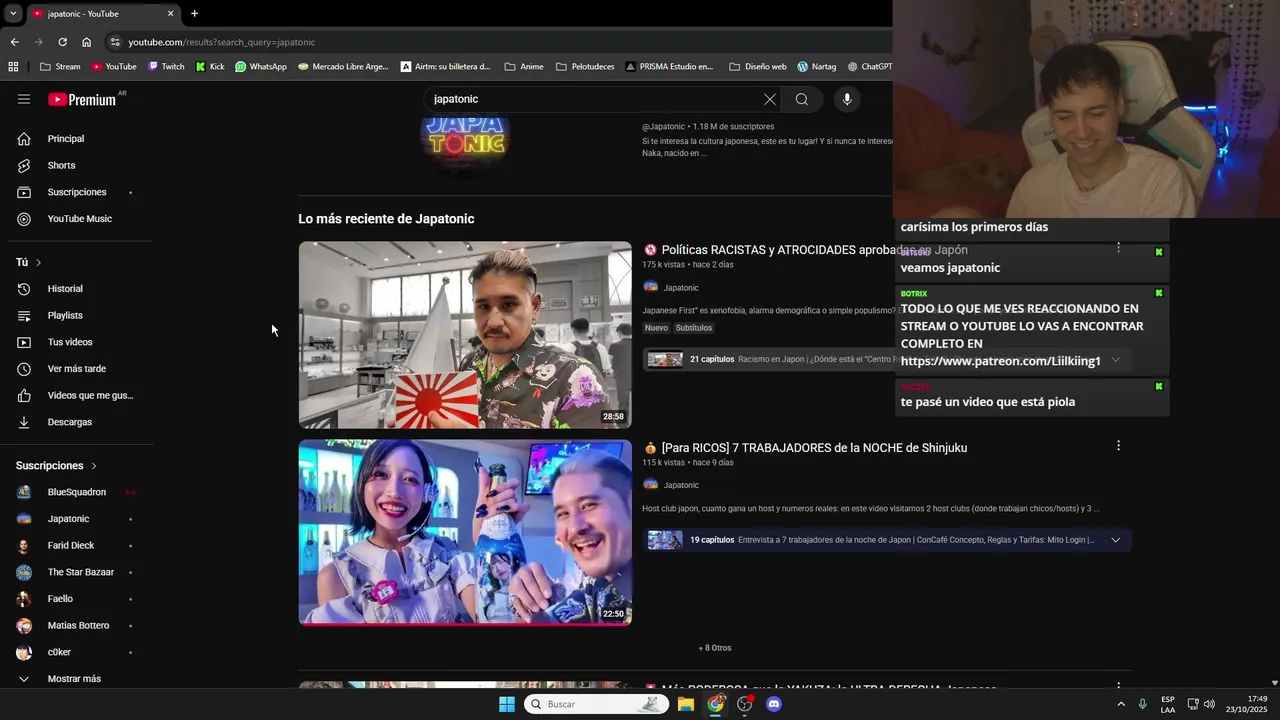Open the YouTube hamburger guide menu
The width and height of the screenshot is (1280, 720).
coord(24,99)
